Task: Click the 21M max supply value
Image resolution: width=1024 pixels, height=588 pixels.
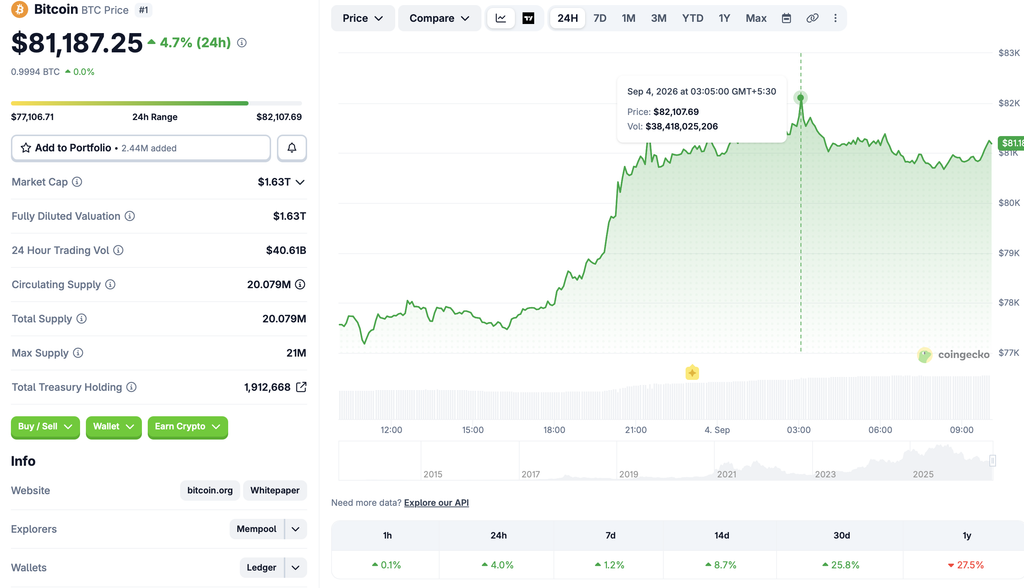Action: [x=296, y=353]
